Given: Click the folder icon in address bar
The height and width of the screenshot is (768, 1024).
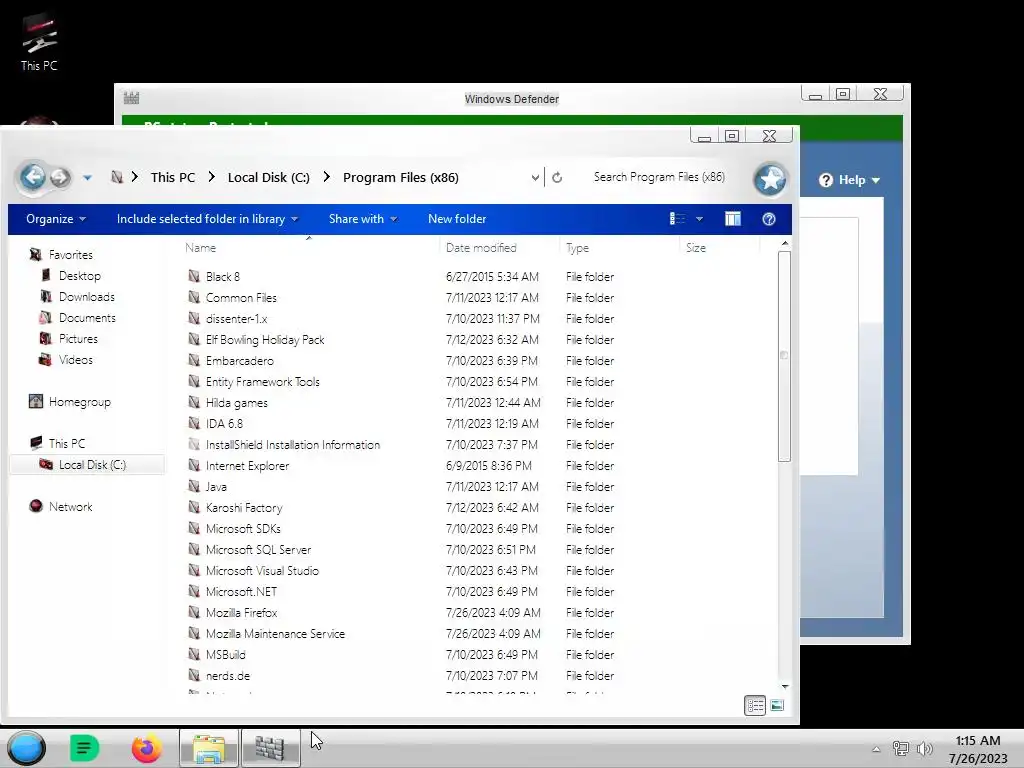Looking at the screenshot, I should pyautogui.click(x=117, y=177).
